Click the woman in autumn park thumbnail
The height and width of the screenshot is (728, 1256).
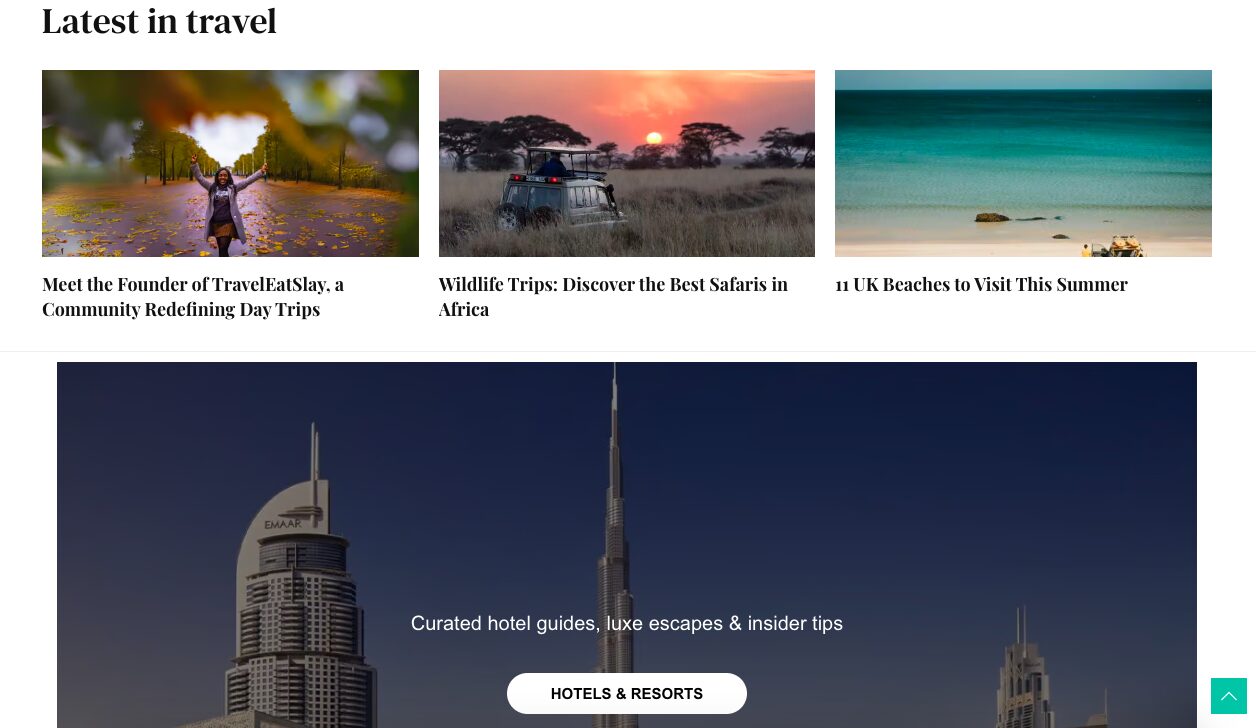pos(230,163)
